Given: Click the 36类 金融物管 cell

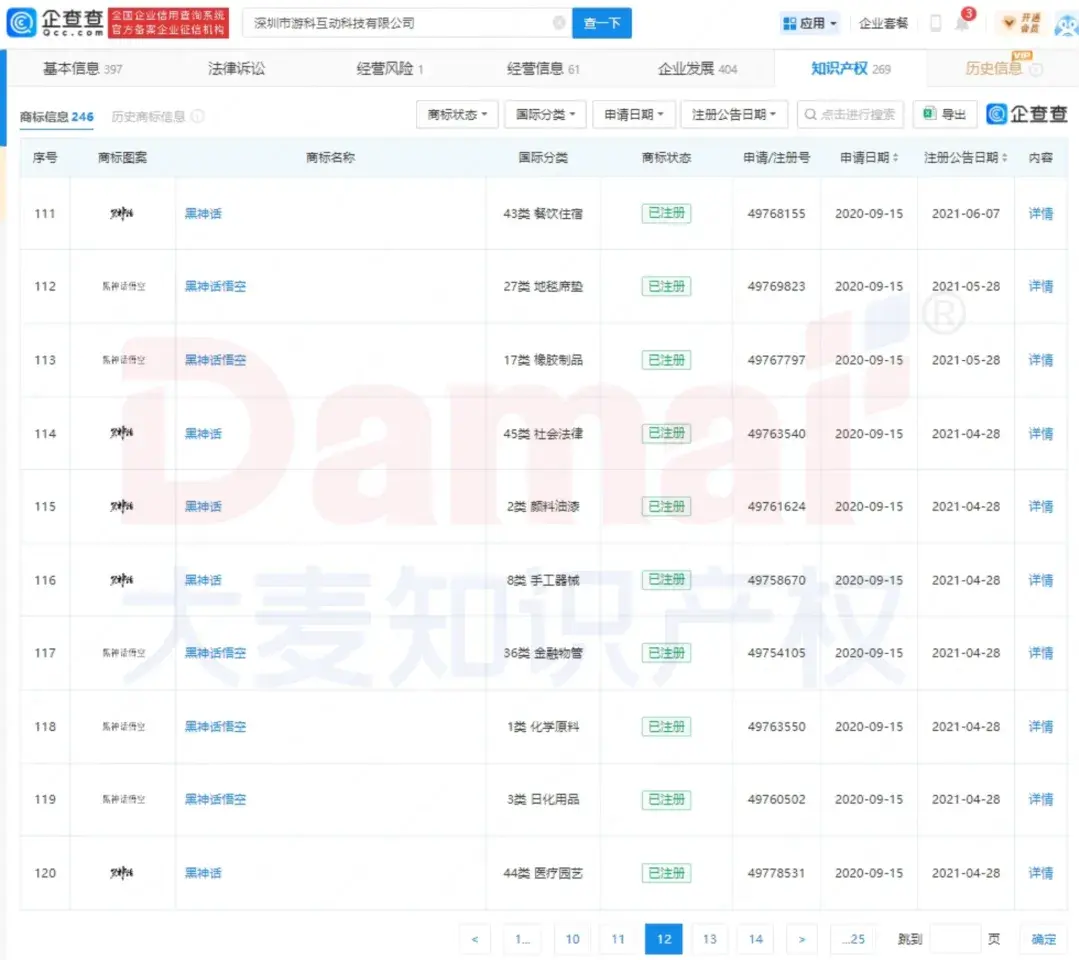Looking at the screenshot, I should (543, 653).
